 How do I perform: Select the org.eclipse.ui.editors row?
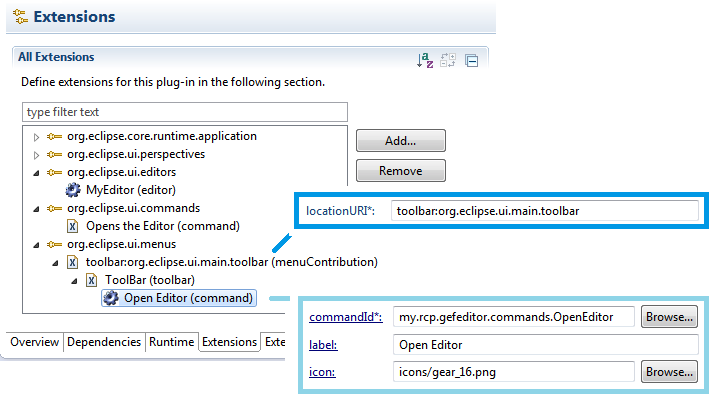[x=121, y=172]
